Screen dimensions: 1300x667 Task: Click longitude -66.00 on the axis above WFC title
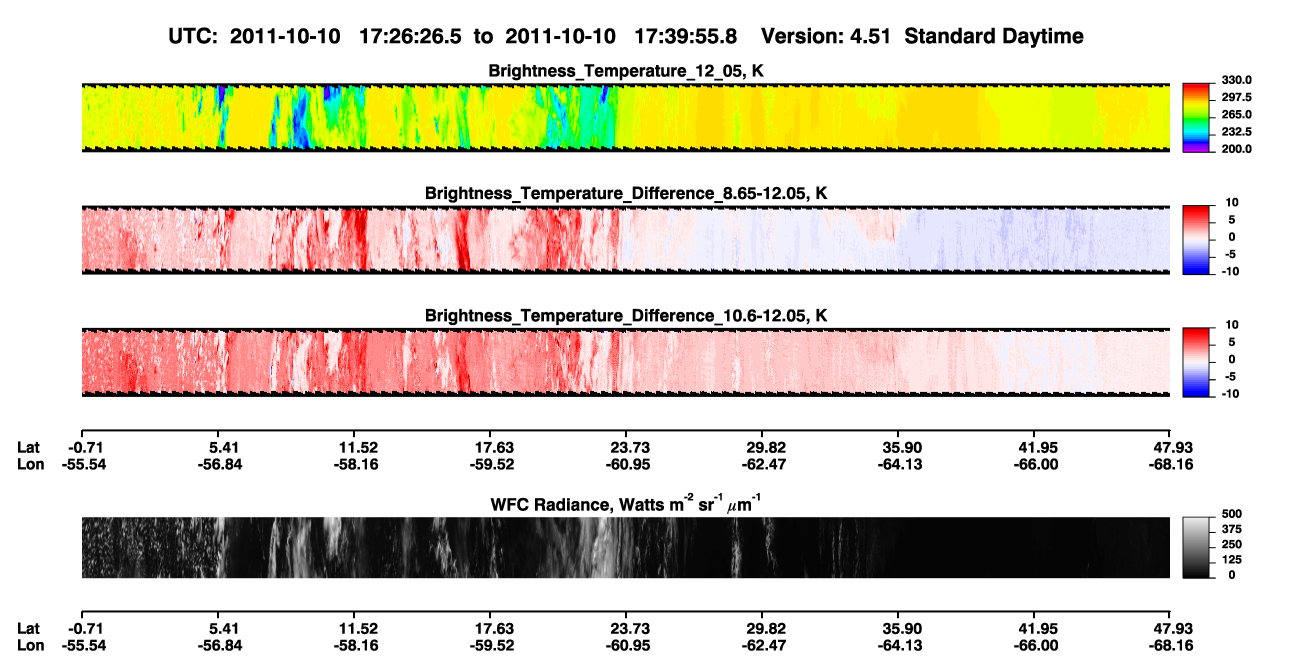(1034, 464)
